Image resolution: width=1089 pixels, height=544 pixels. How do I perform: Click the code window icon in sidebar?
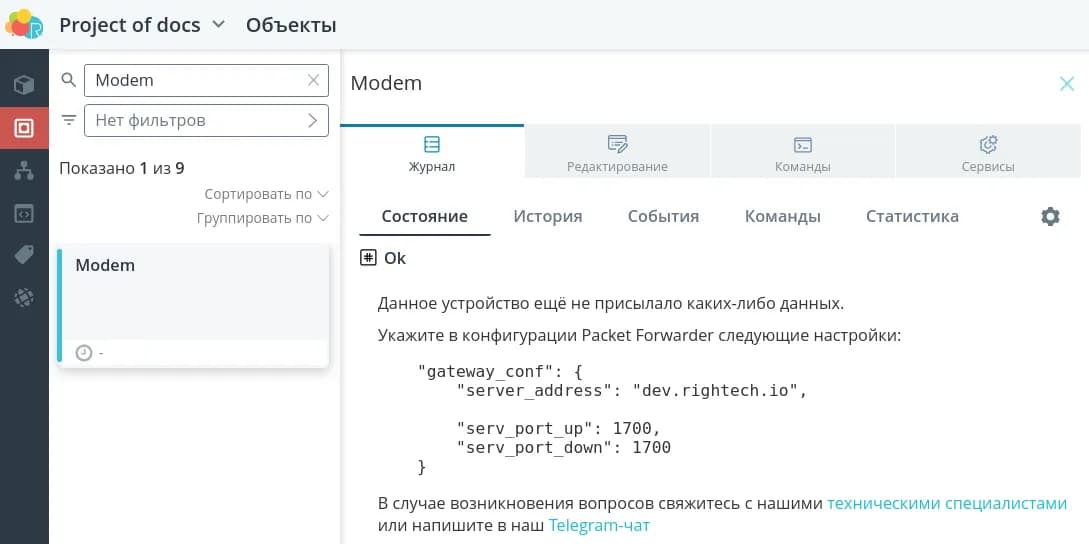pyautogui.click(x=24, y=213)
